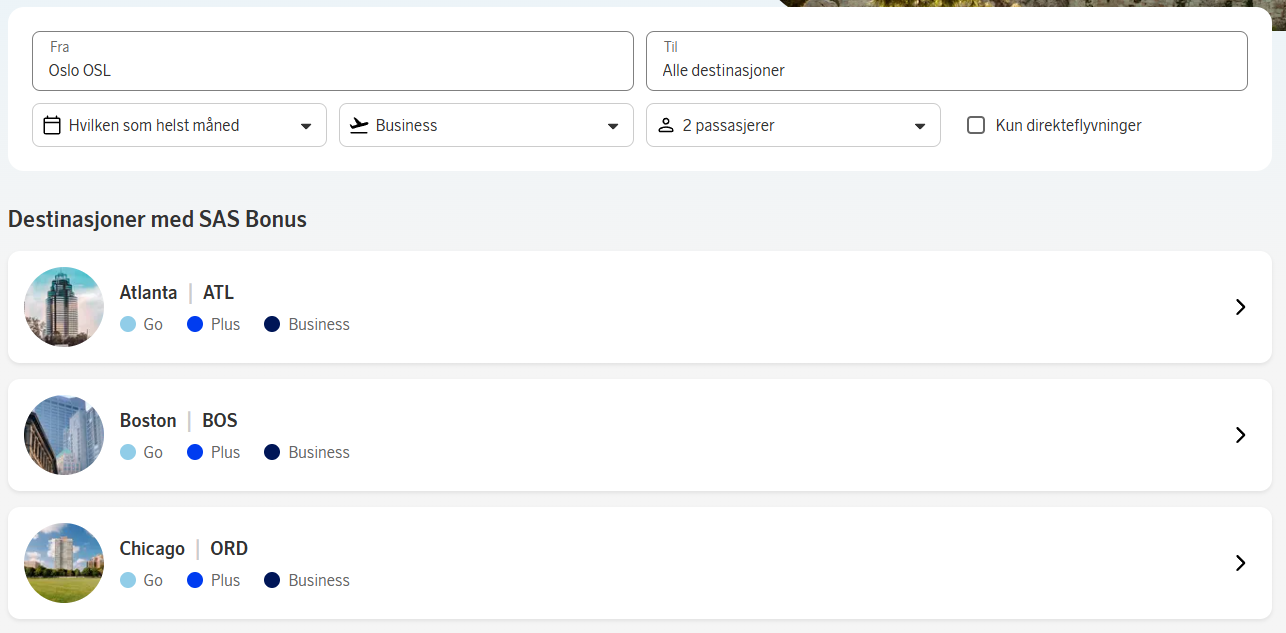Expand the Business cabin class dropdown
The image size is (1286, 633).
tap(486, 125)
